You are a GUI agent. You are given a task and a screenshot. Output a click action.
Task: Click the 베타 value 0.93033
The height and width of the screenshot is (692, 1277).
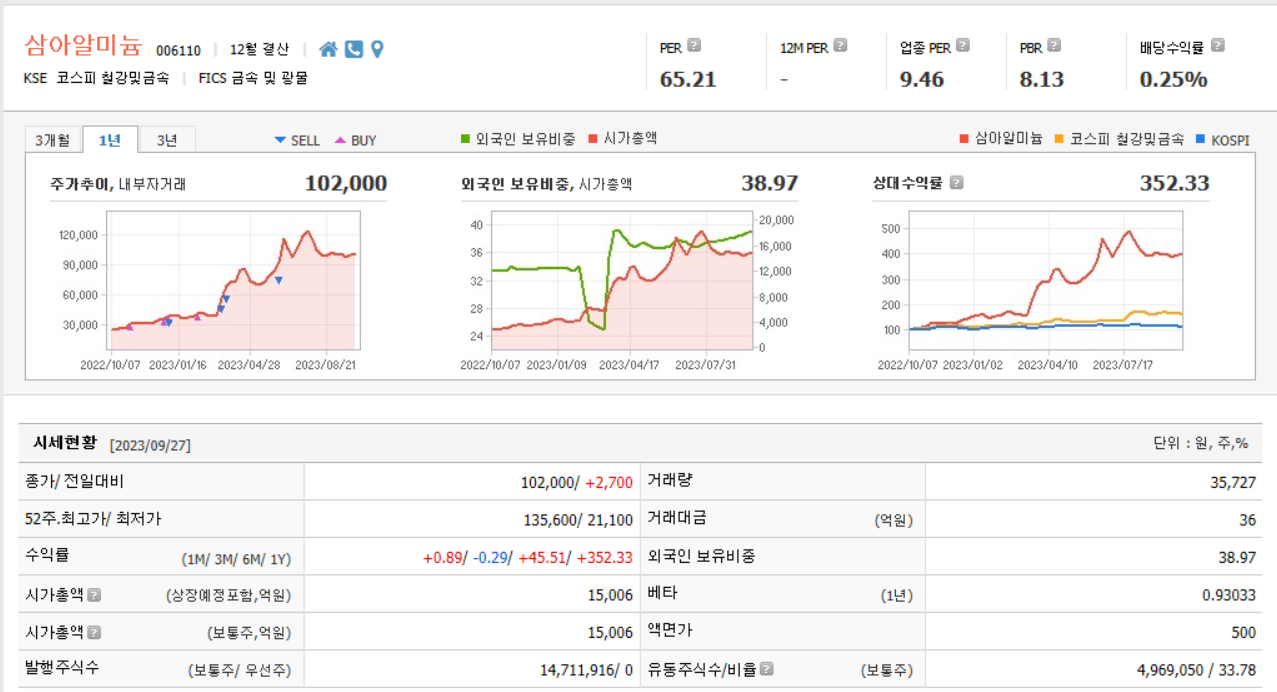pos(1229,594)
